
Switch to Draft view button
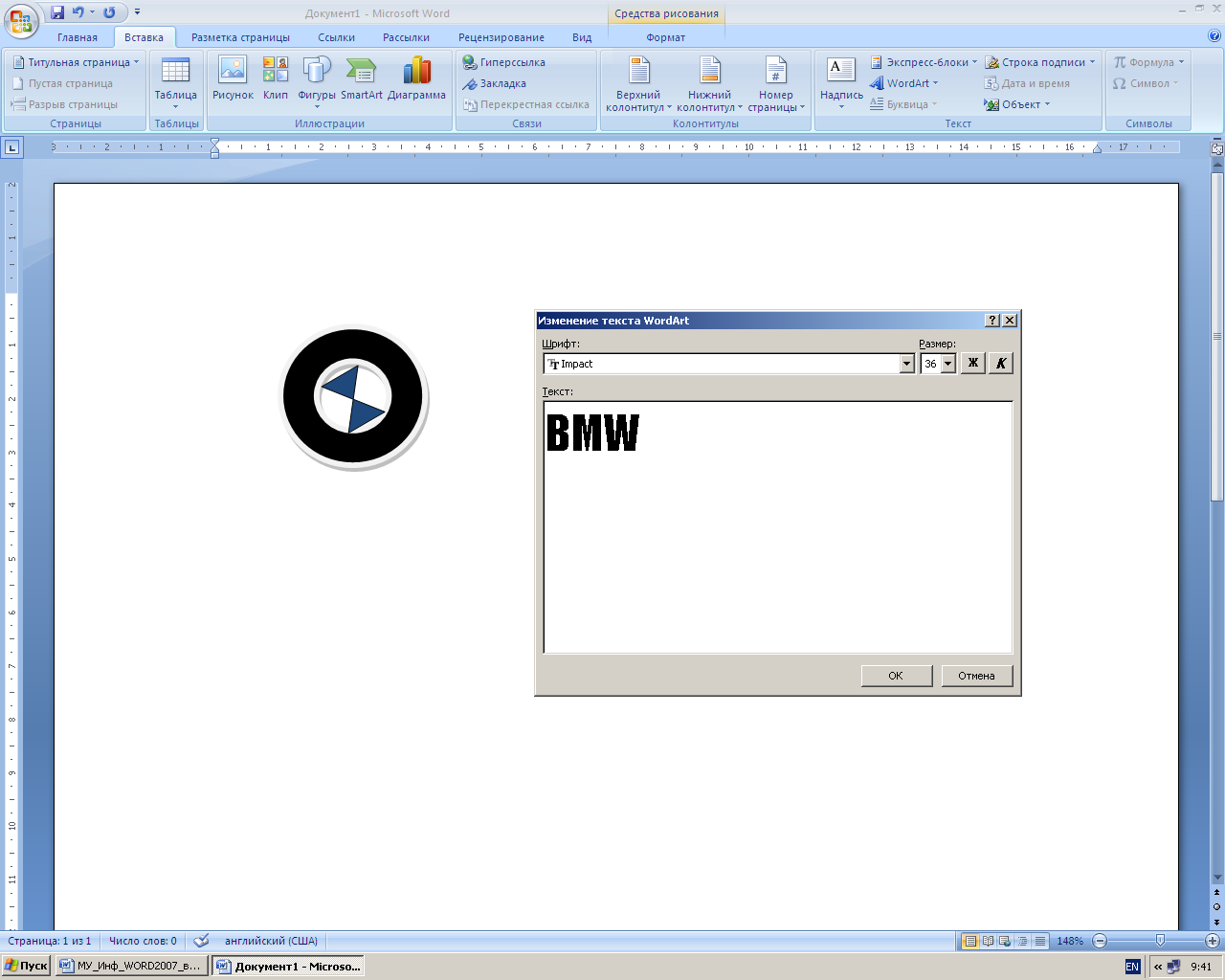click(1040, 941)
